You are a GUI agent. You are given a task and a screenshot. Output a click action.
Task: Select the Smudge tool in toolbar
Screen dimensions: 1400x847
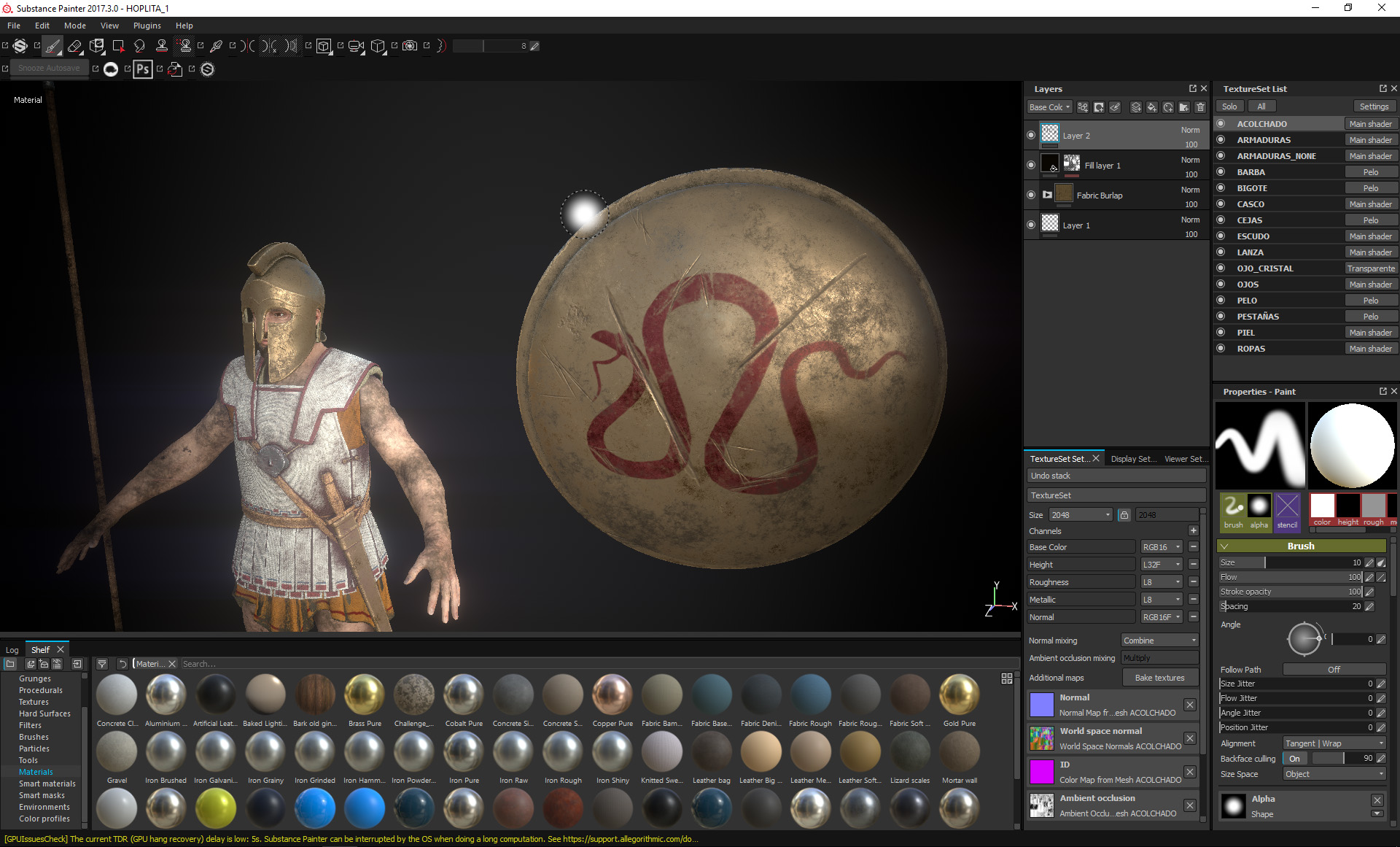pyautogui.click(x=139, y=46)
